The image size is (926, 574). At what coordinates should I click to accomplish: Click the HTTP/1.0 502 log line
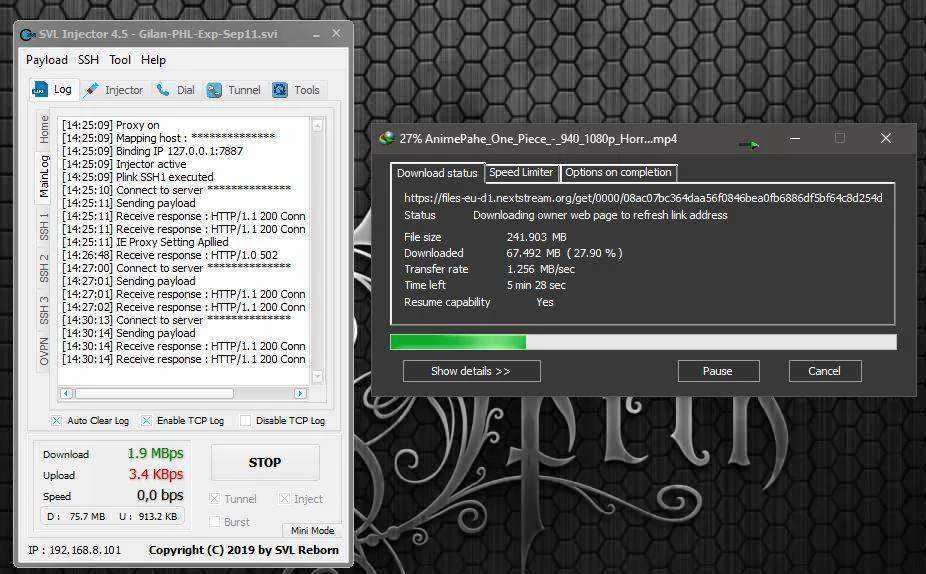click(x=169, y=255)
